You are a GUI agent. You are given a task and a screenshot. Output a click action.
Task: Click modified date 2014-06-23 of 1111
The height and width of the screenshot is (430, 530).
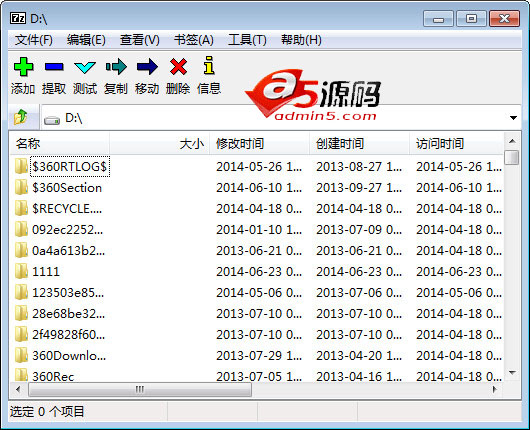259,271
